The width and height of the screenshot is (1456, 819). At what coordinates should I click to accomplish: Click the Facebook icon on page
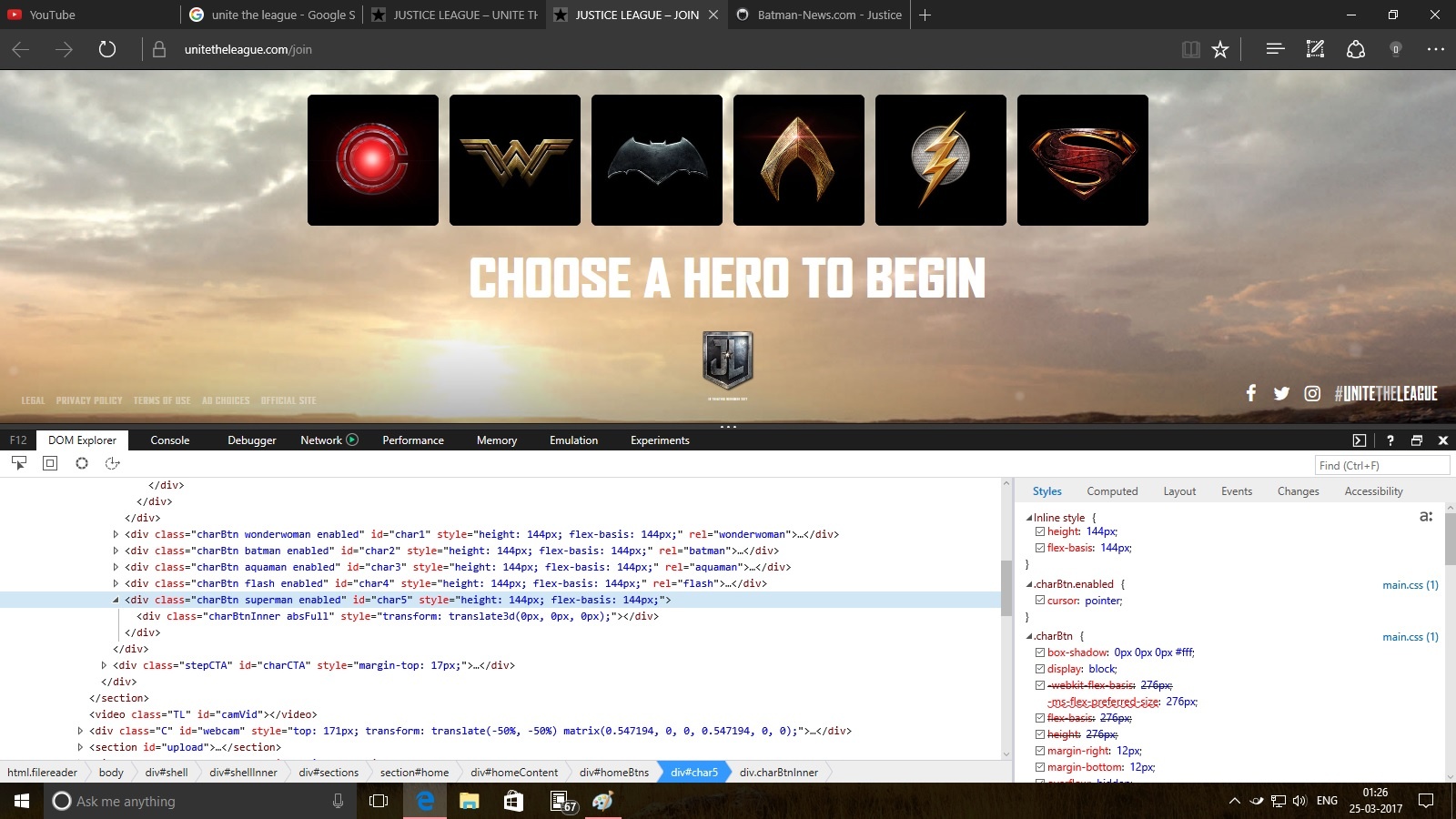click(x=1251, y=393)
